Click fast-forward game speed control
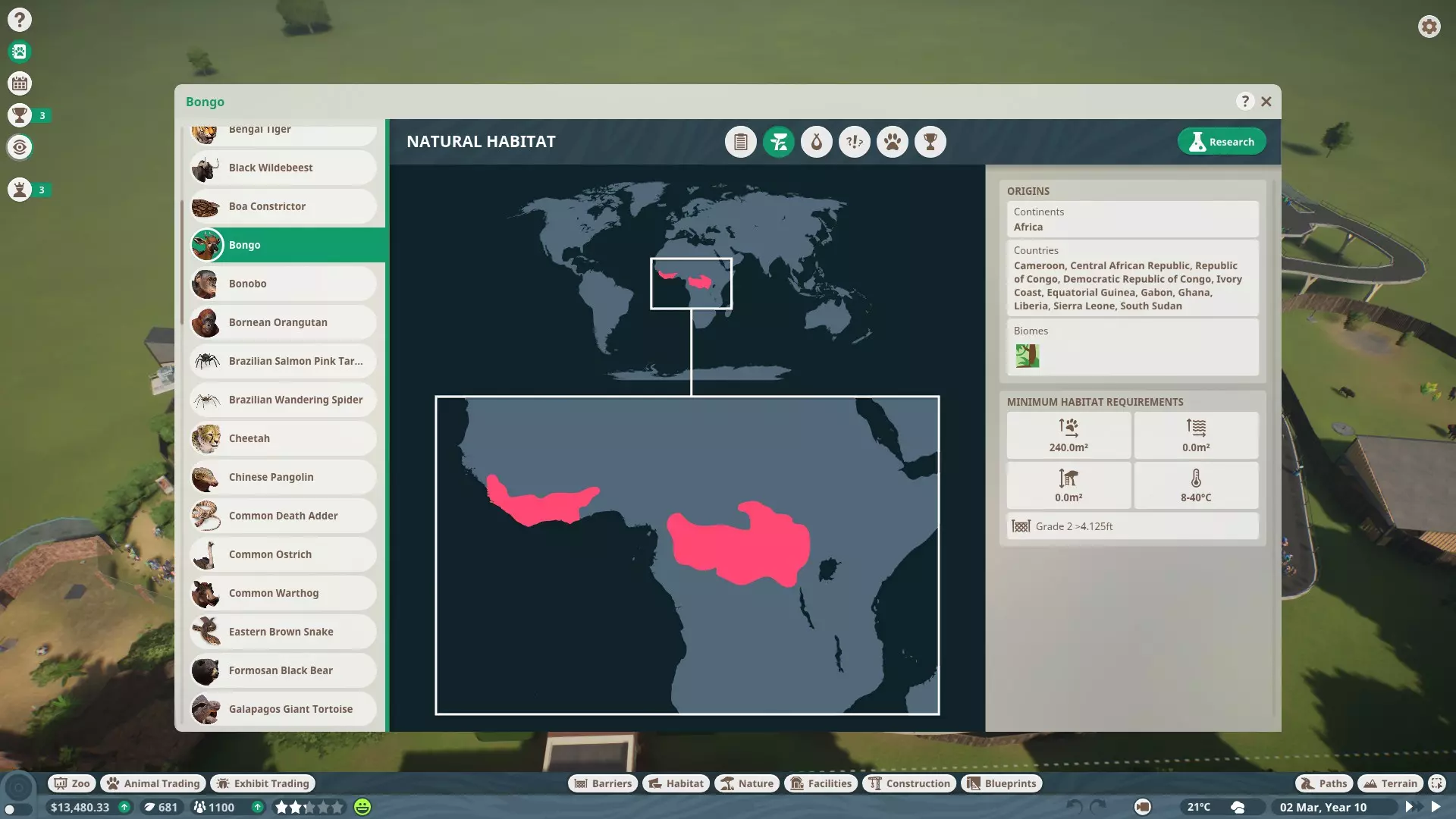 (x=1412, y=807)
